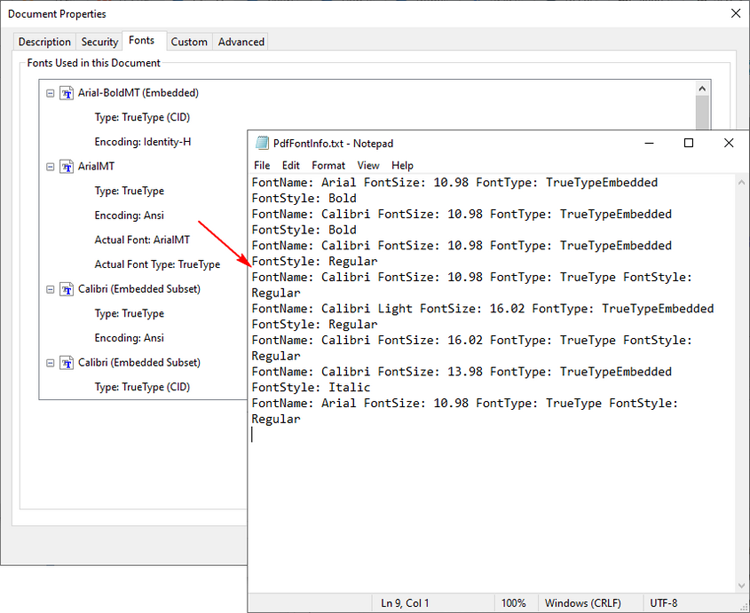Click Notepad's scroll-down arrow
Screen dimensions: 750x613
tap(741, 585)
